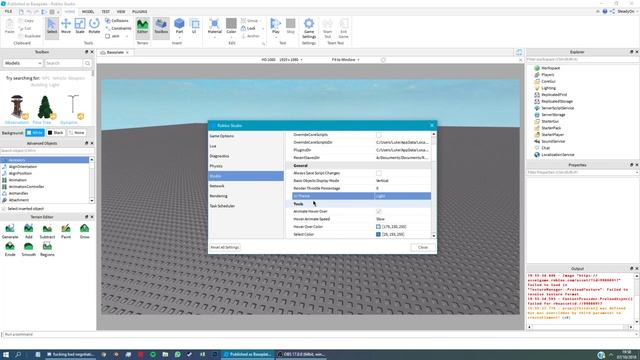Toggle Animate Hover Over checkbox
The image size is (640, 360).
pos(379,211)
